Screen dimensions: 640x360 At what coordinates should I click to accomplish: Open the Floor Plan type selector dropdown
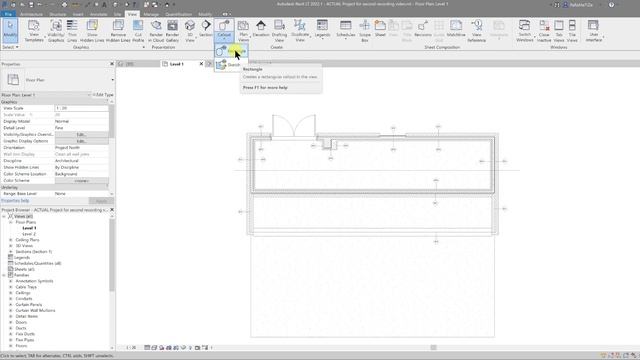tap(112, 80)
